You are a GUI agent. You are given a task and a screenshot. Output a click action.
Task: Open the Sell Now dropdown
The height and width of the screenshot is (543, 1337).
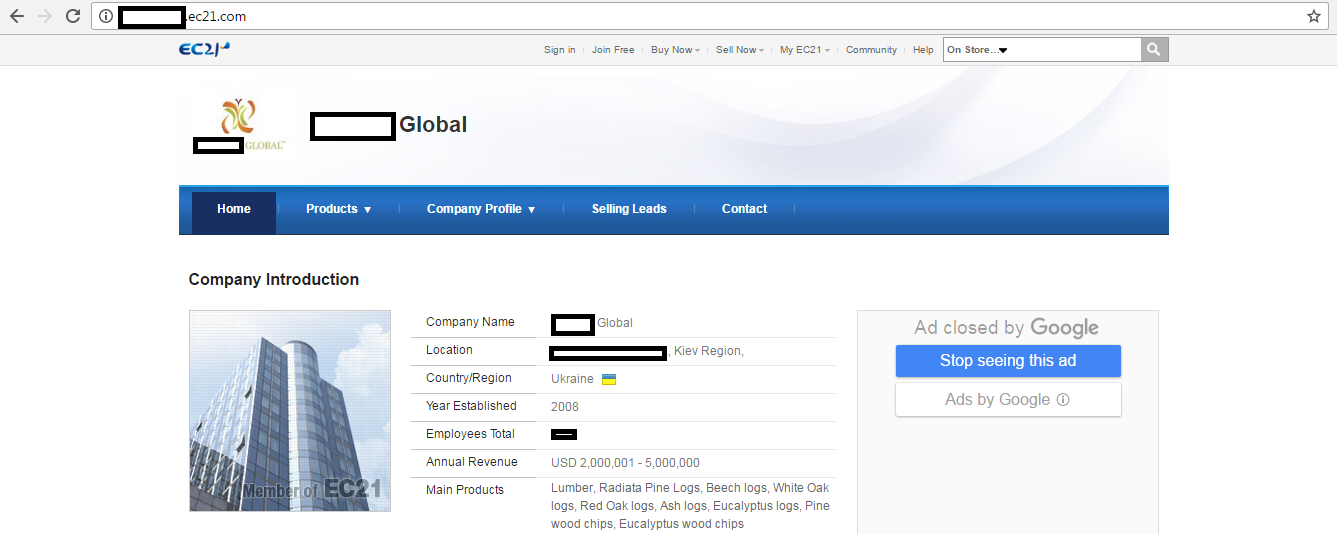pyautogui.click(x=739, y=50)
